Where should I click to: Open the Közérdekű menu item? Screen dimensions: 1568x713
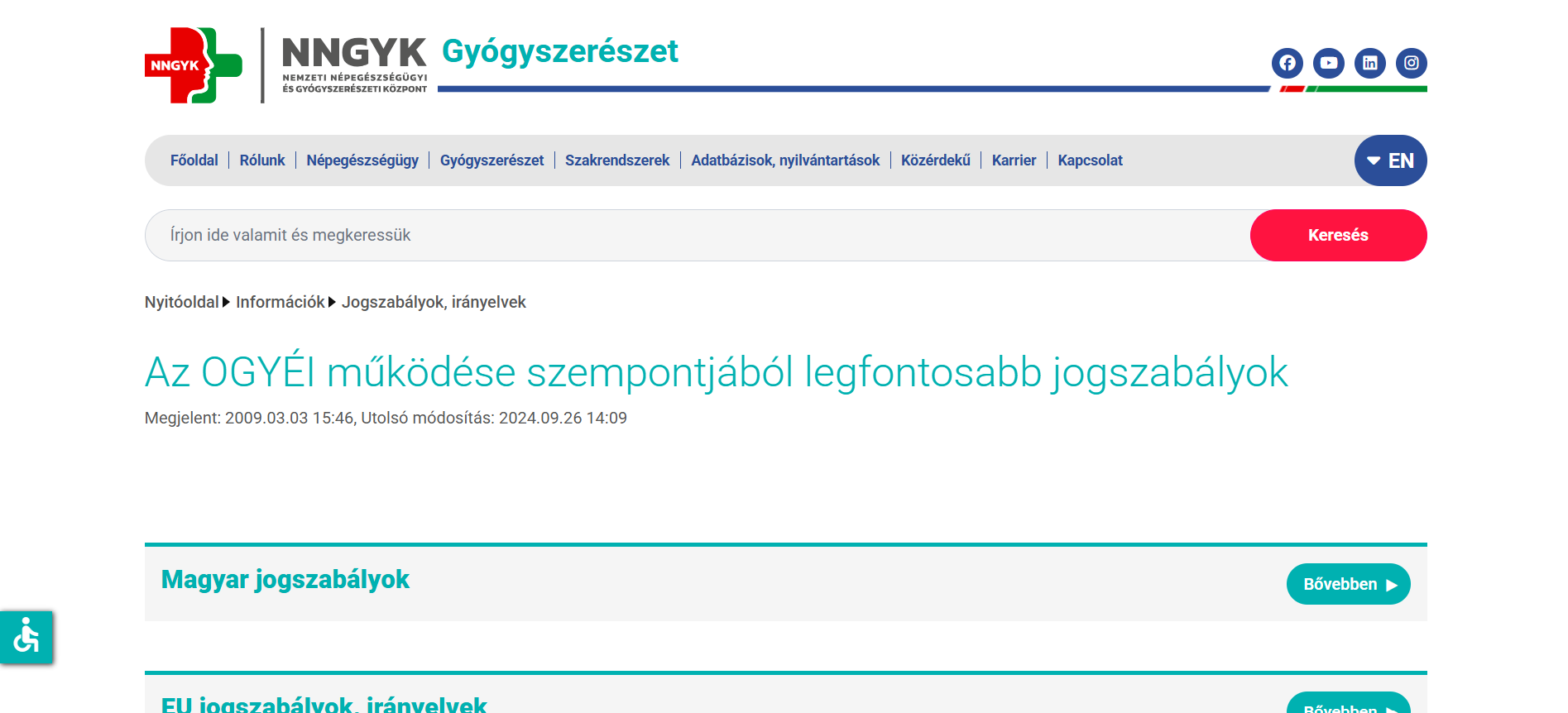click(x=935, y=160)
